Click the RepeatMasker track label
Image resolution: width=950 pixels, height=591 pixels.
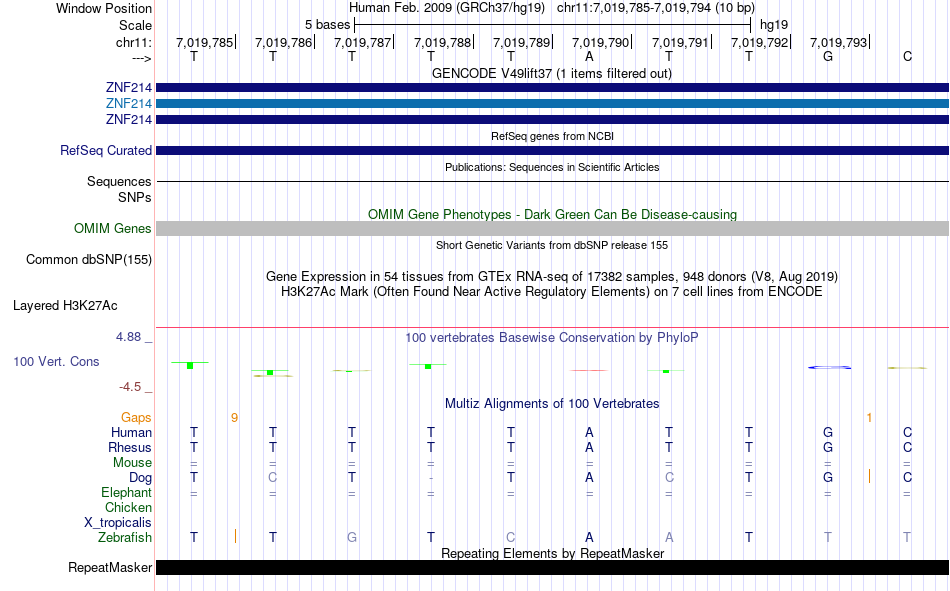coord(110,567)
